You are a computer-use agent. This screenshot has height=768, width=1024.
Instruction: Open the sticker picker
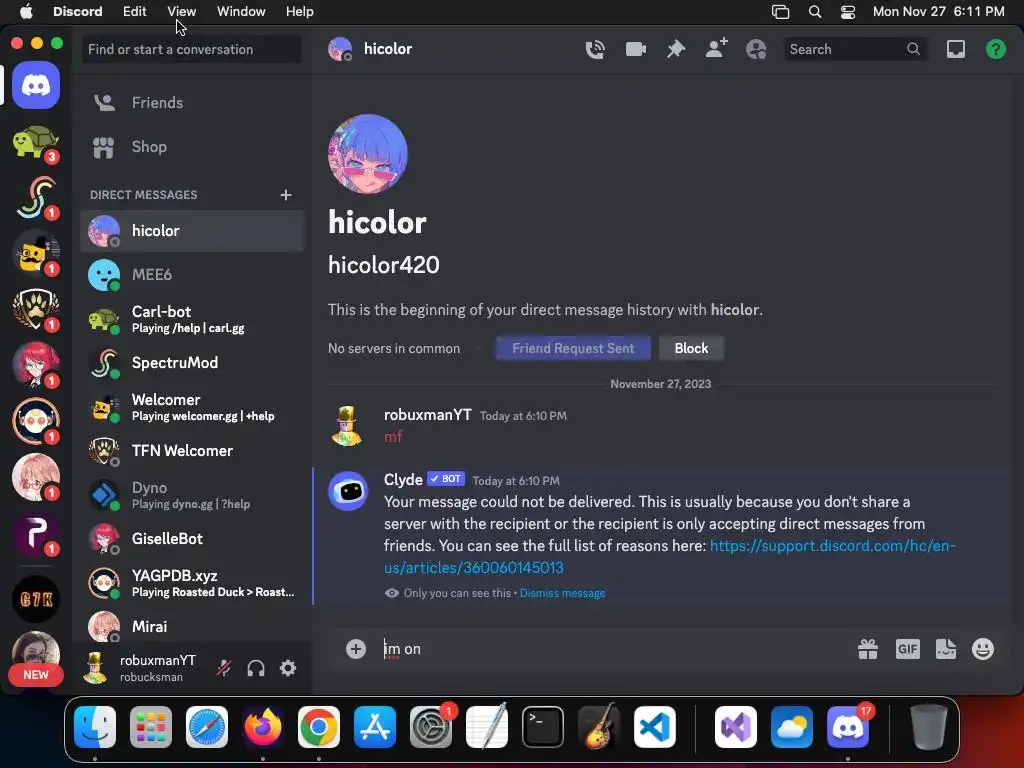[946, 648]
